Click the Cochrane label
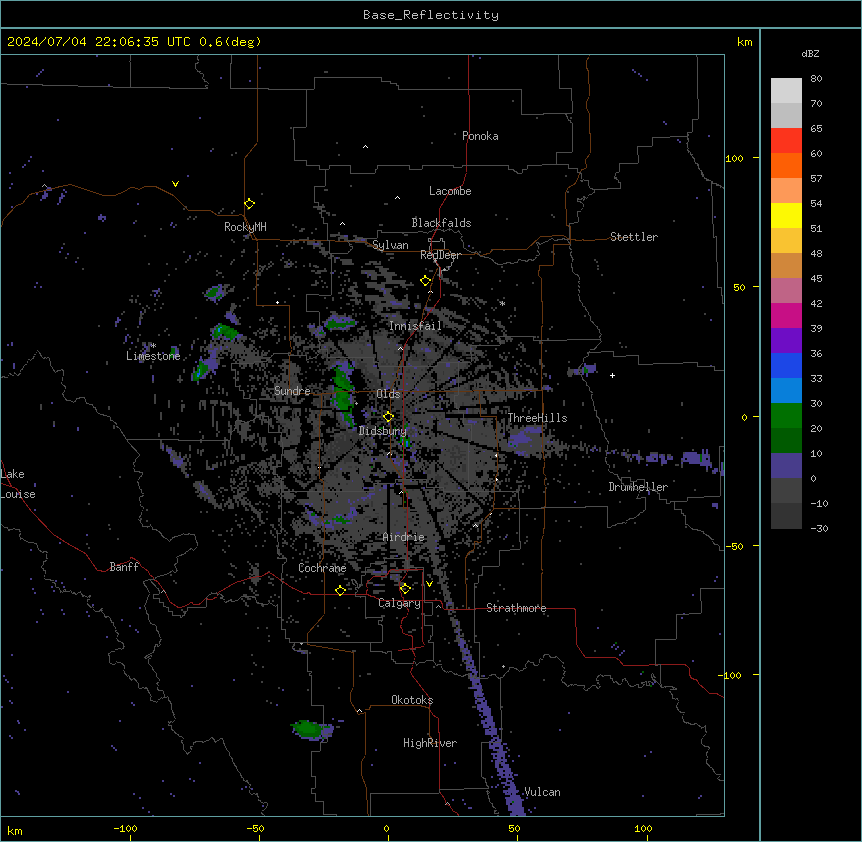 point(322,568)
